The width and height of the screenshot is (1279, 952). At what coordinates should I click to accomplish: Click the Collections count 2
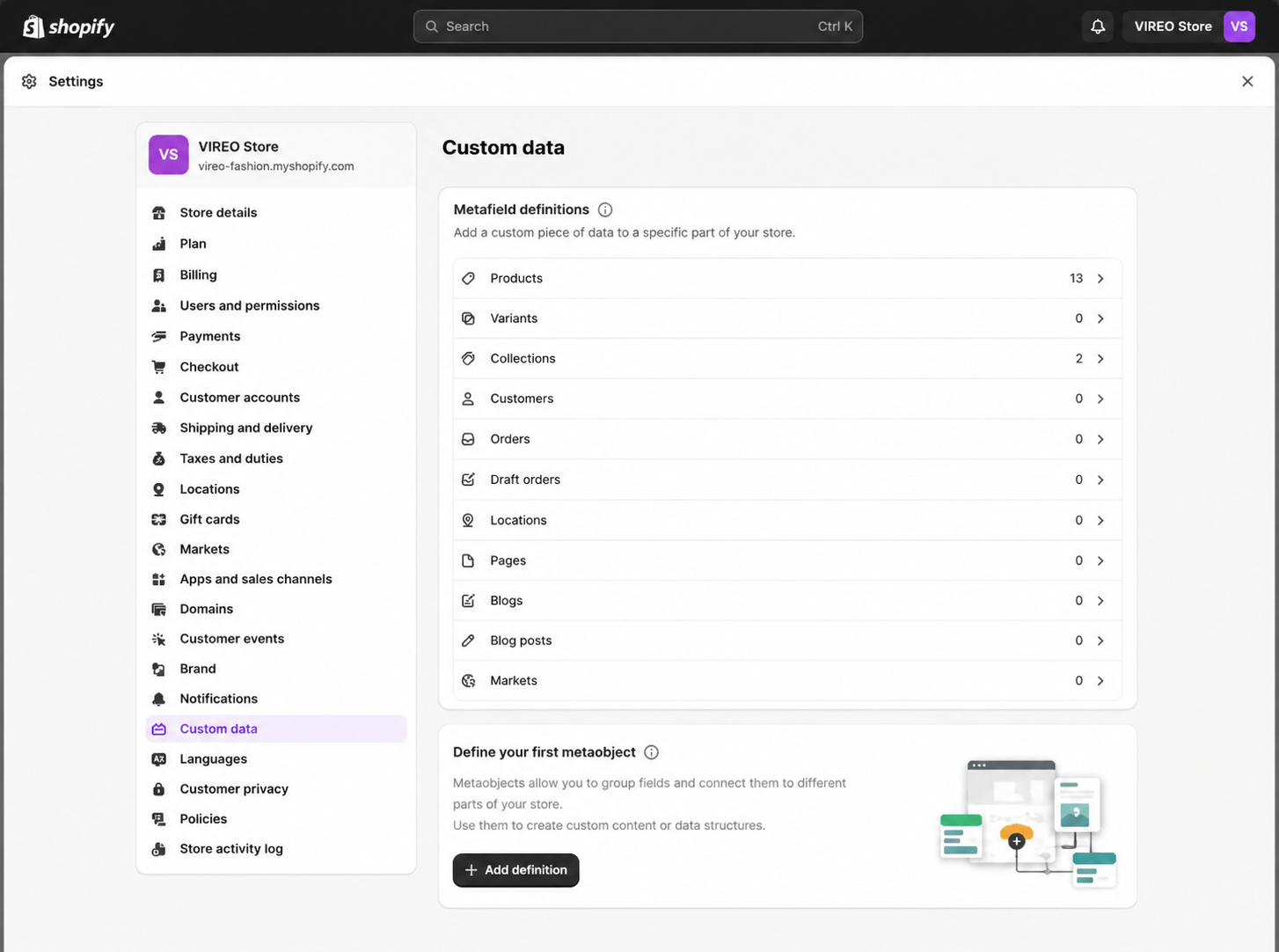[1078, 359]
